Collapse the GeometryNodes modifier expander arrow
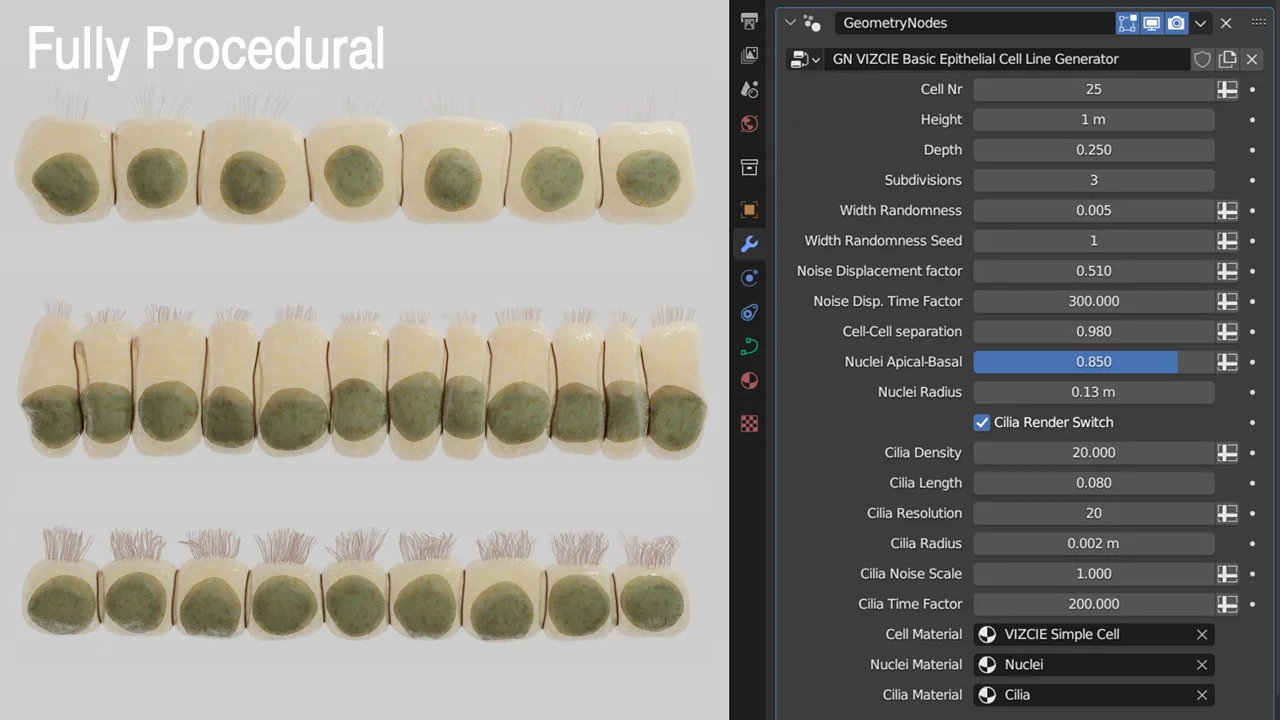Screen dimensions: 1280x720 790,22
